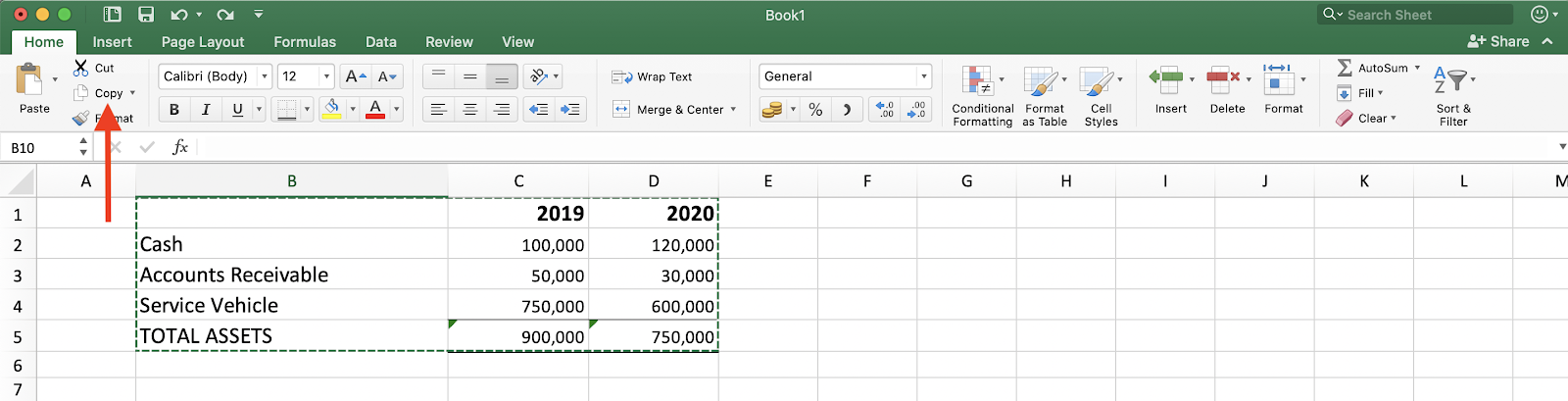Screen dimensions: 1568x401
Task: Click the Delete cells icon
Action: click(1222, 77)
